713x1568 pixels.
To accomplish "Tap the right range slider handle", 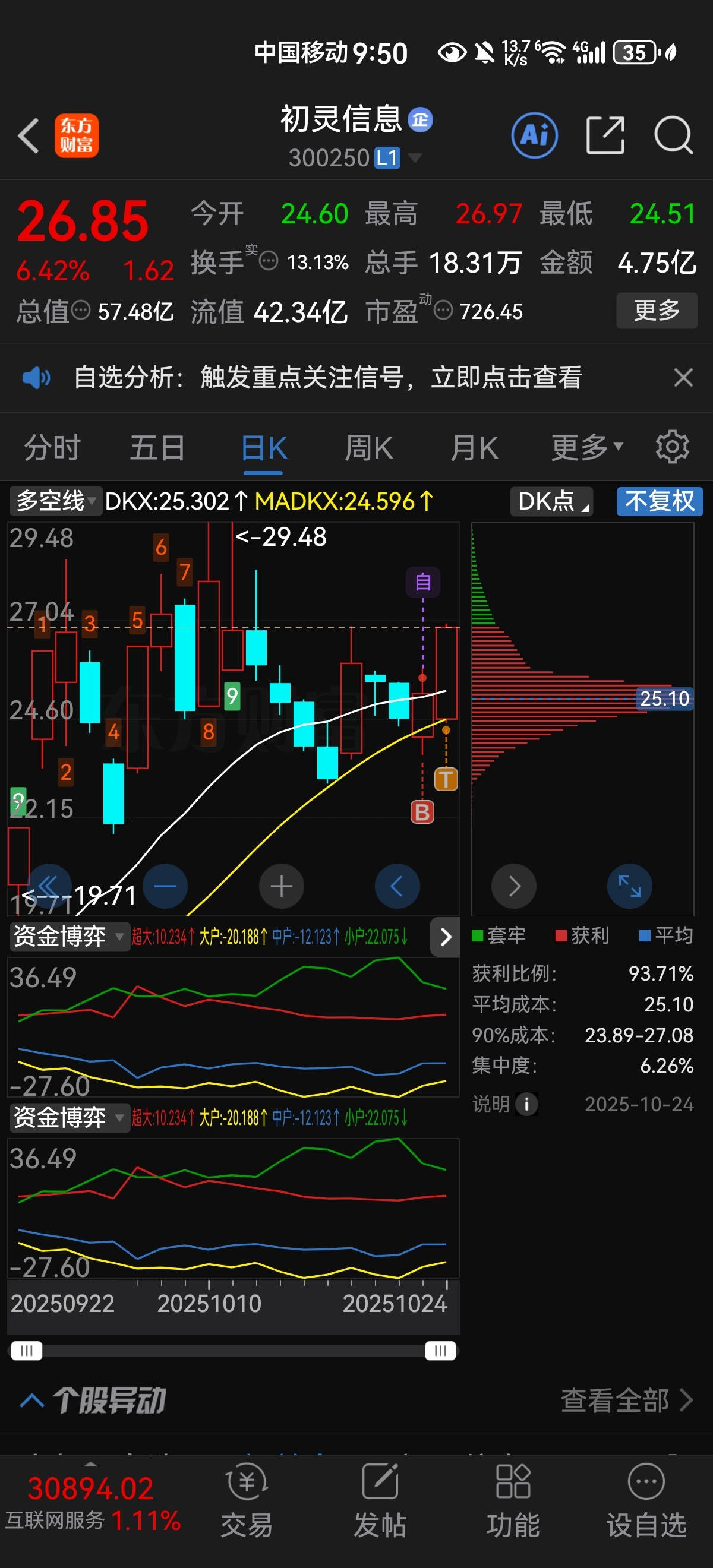I will click(441, 1351).
